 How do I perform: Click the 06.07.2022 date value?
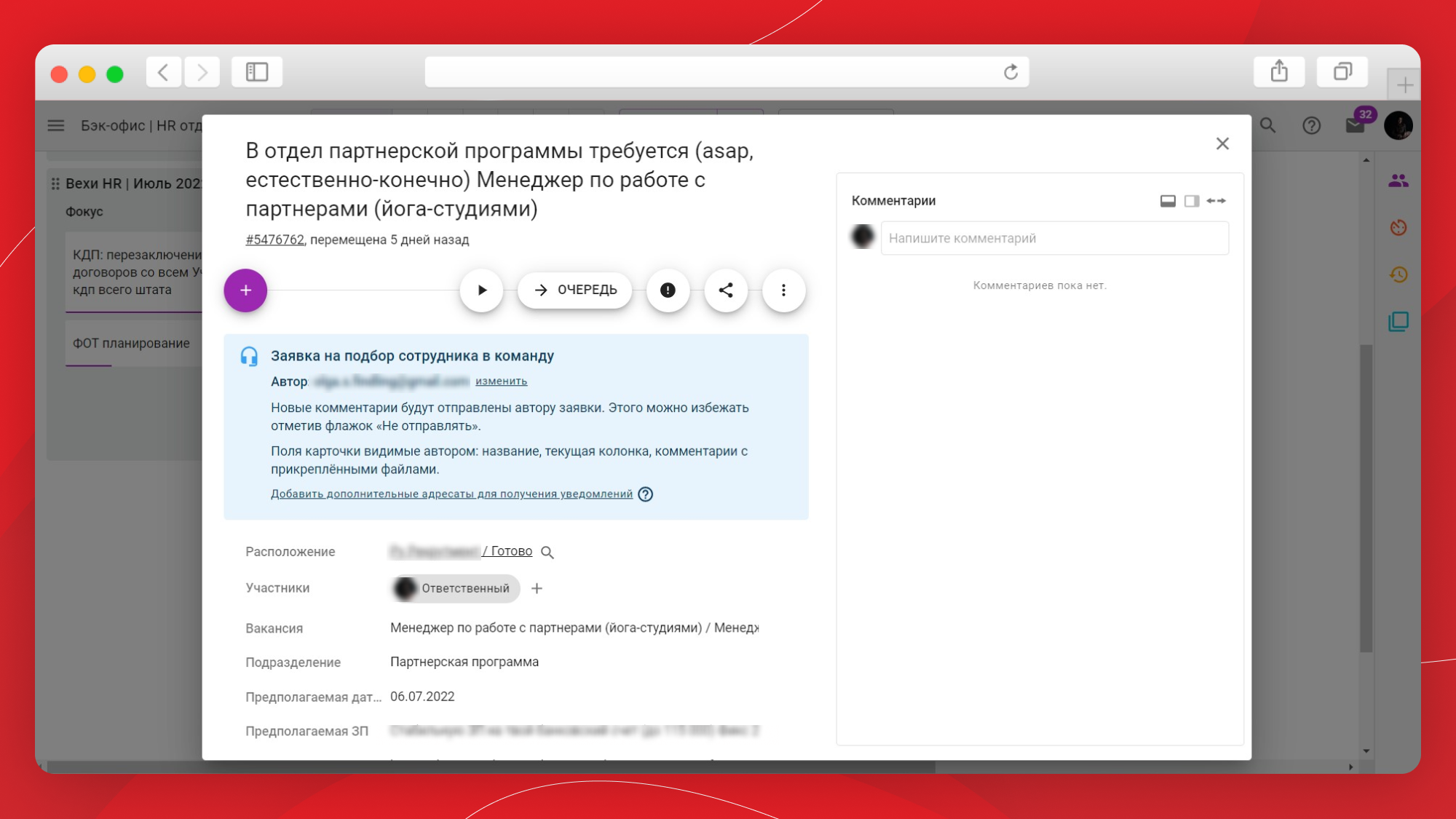click(422, 697)
